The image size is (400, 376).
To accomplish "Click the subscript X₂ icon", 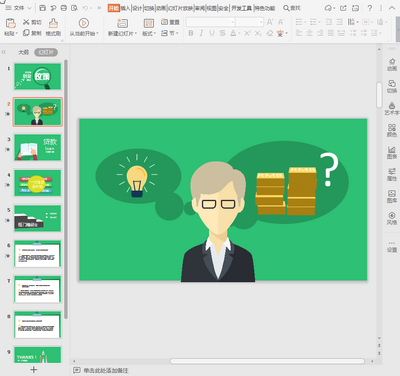I will [x=258, y=33].
